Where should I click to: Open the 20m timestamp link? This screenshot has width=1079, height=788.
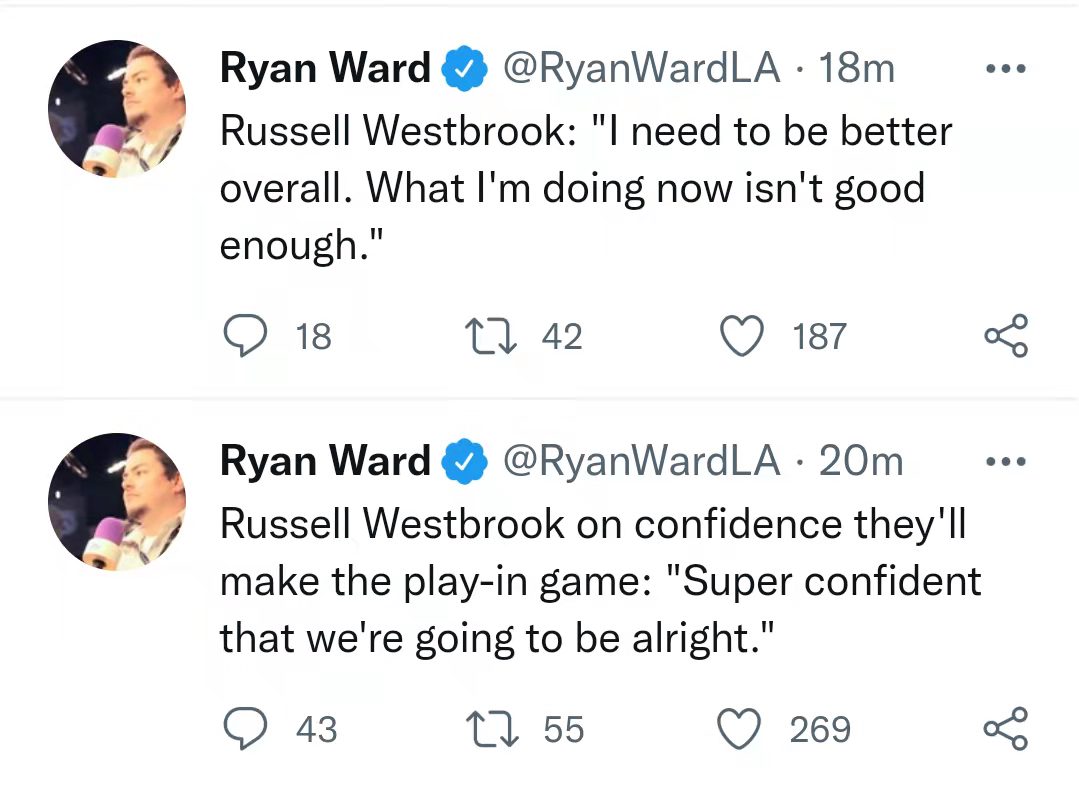click(860, 461)
